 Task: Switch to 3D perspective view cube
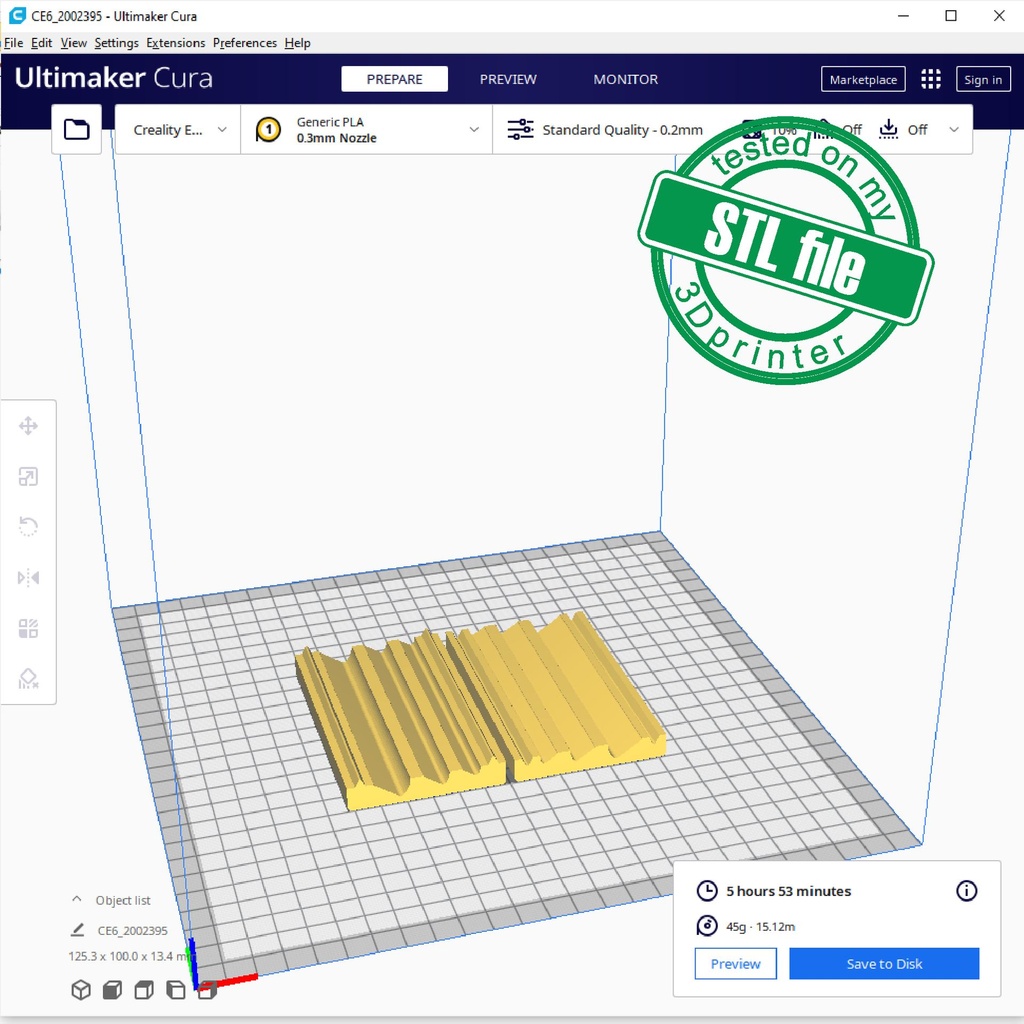pos(81,990)
